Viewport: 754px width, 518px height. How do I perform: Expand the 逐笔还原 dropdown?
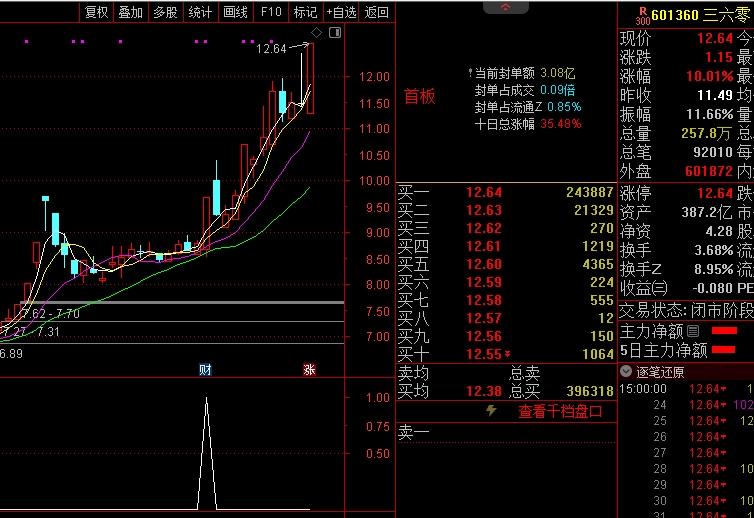click(626, 371)
